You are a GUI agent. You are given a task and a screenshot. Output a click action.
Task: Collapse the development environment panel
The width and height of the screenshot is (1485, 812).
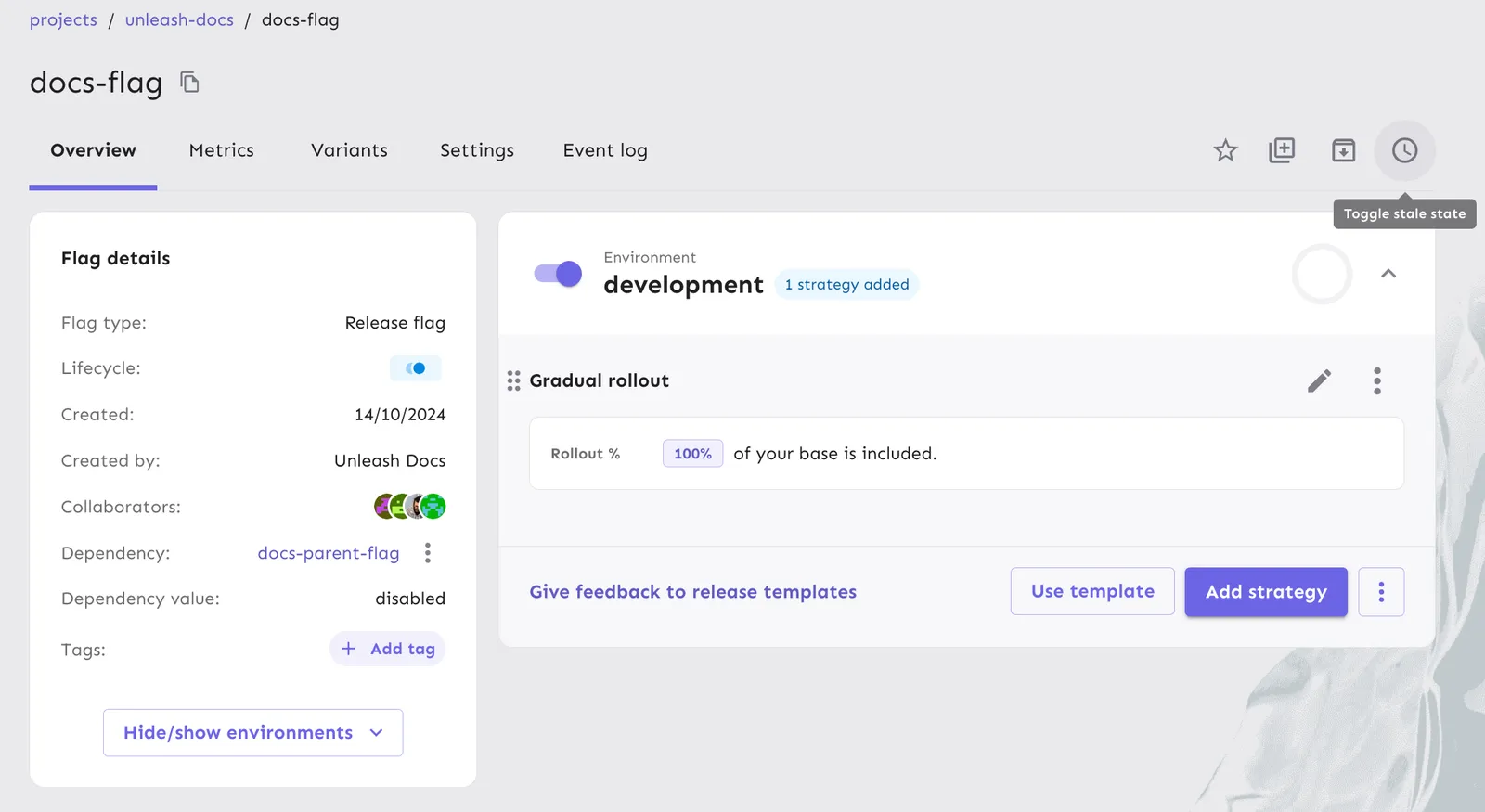(x=1388, y=274)
